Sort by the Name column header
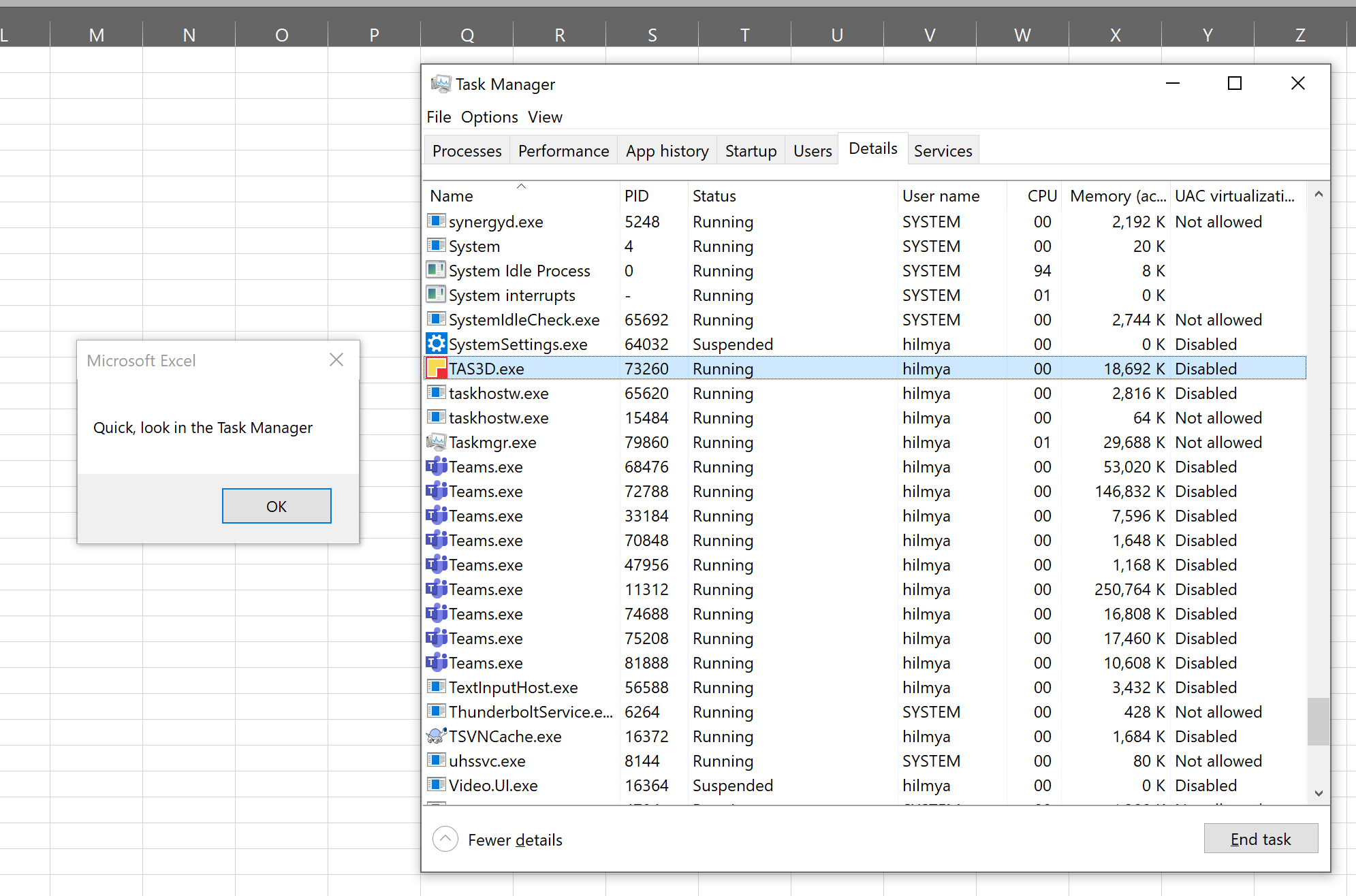1356x896 pixels. click(x=521, y=195)
